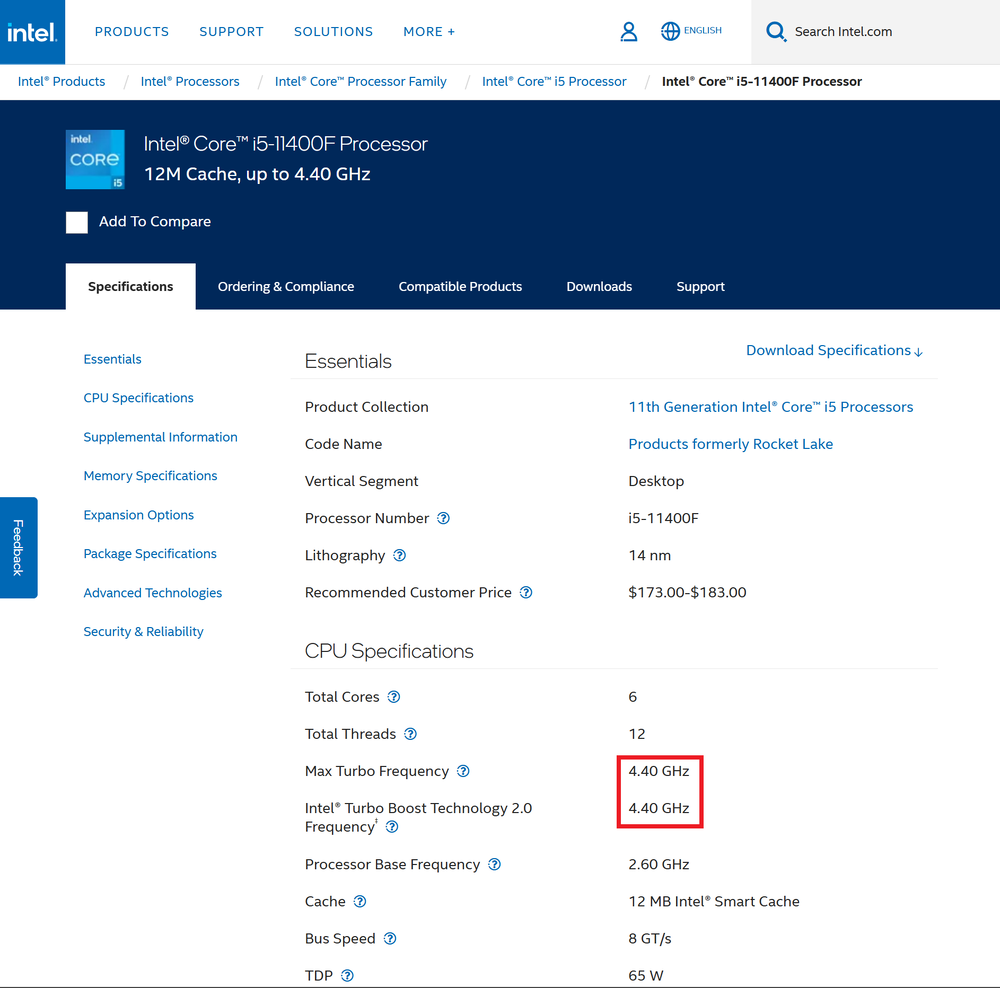Click Download Specifications link

point(834,350)
